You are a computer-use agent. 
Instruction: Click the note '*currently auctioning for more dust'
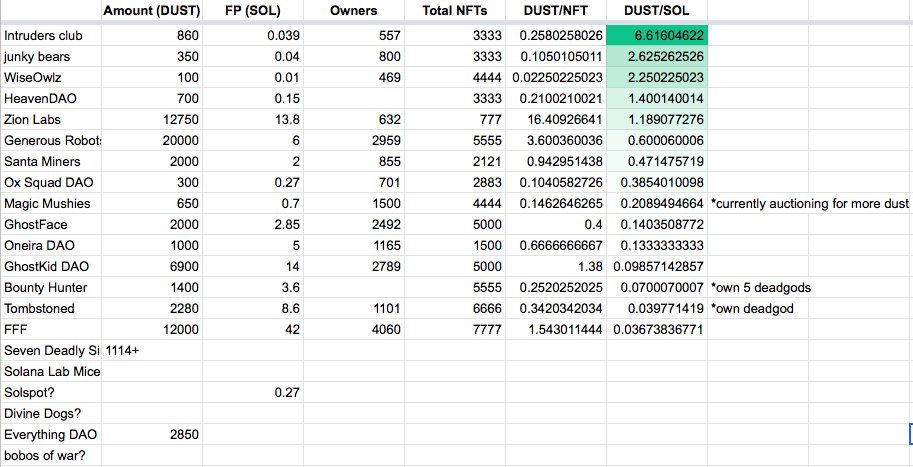click(810, 203)
